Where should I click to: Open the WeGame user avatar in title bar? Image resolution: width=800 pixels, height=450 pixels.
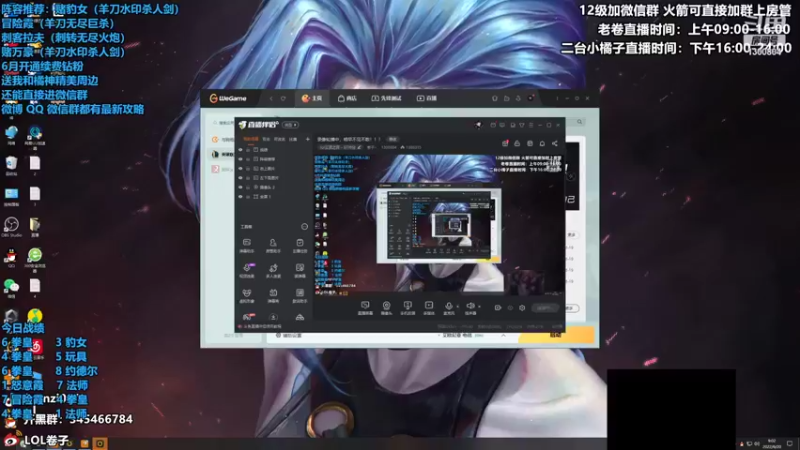(x=531, y=98)
